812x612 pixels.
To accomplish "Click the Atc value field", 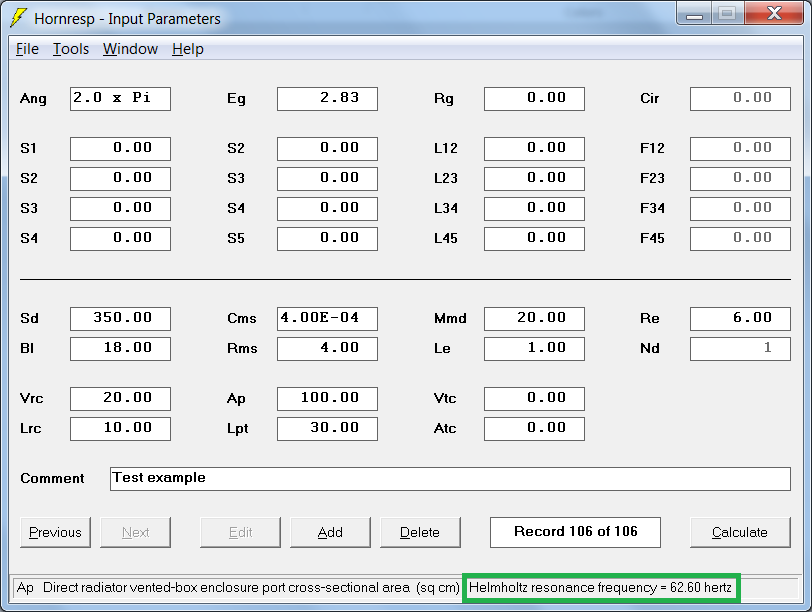I will click(x=534, y=429).
